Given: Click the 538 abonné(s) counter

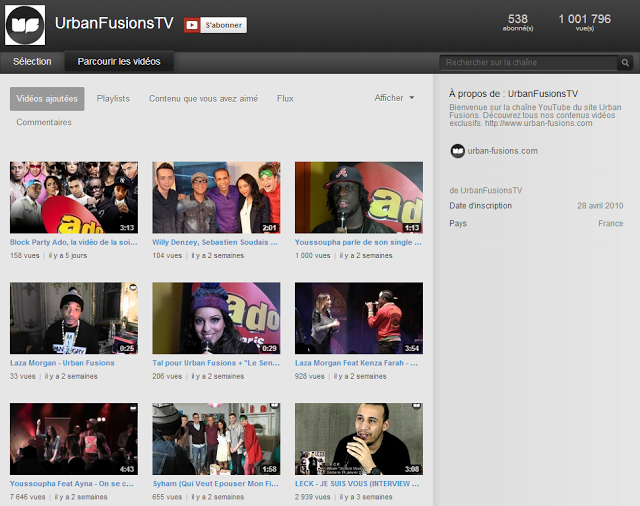Looking at the screenshot, I should [x=518, y=22].
